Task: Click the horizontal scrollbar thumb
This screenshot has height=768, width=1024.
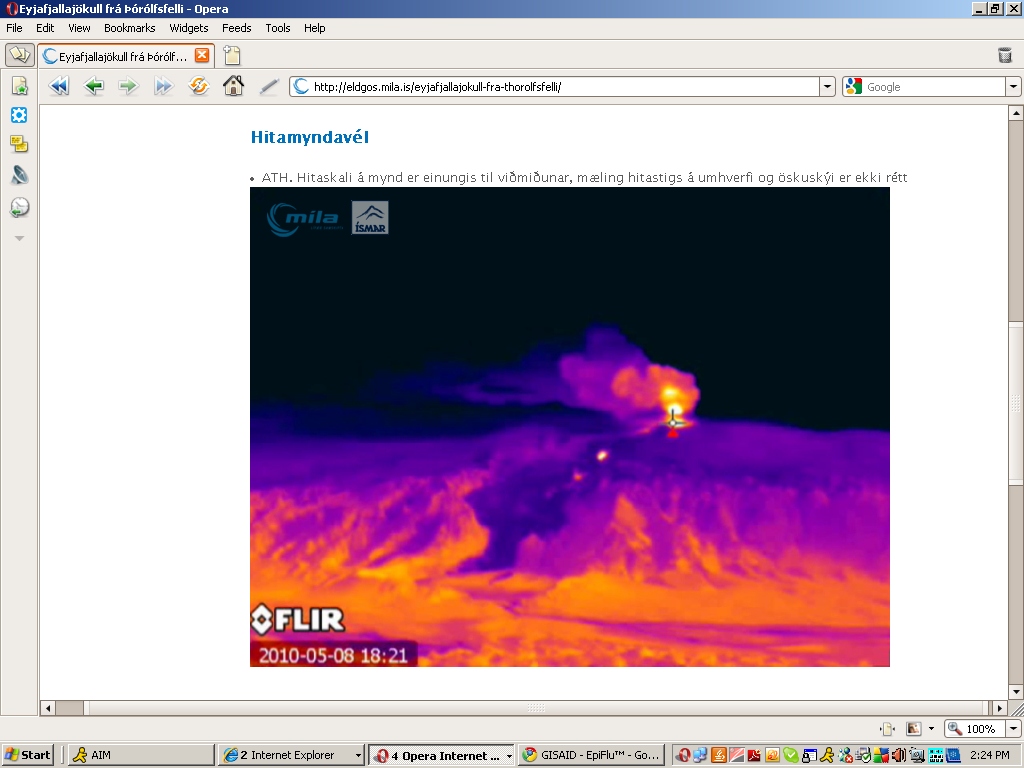Action: pyautogui.click(x=536, y=708)
